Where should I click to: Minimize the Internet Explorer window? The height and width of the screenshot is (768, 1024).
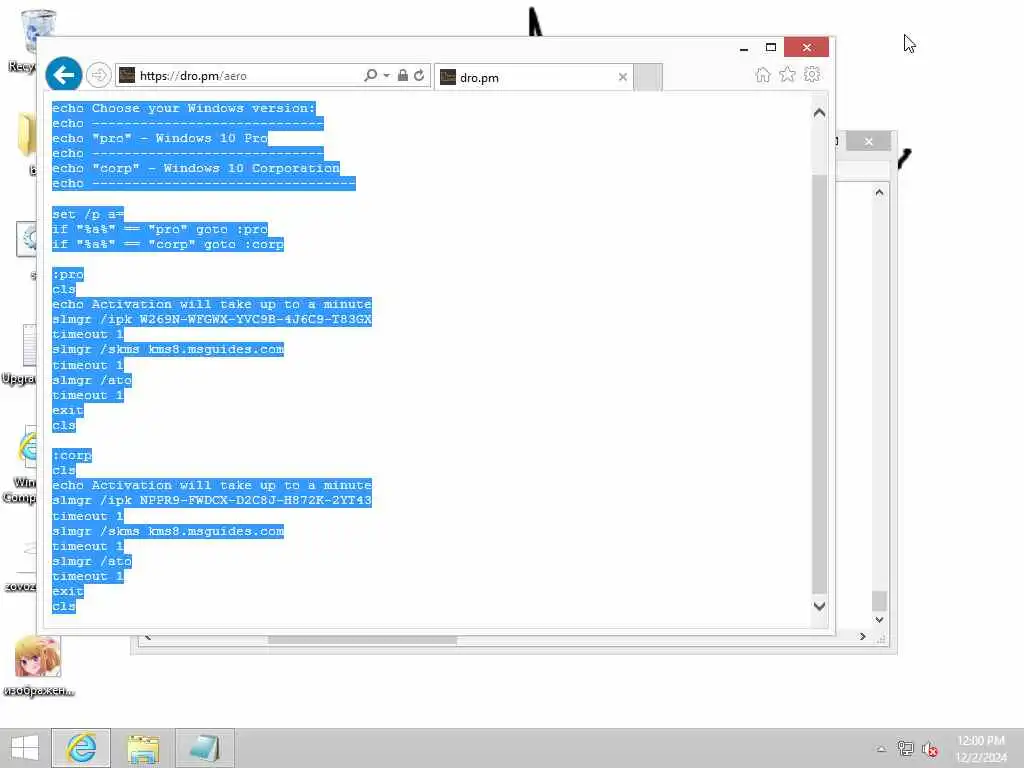744,48
